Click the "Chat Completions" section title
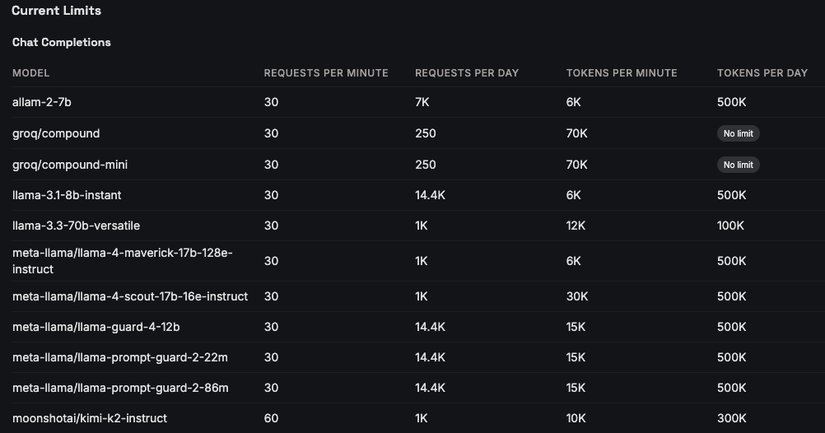Screen dimensions: 825x433 (x=61, y=43)
